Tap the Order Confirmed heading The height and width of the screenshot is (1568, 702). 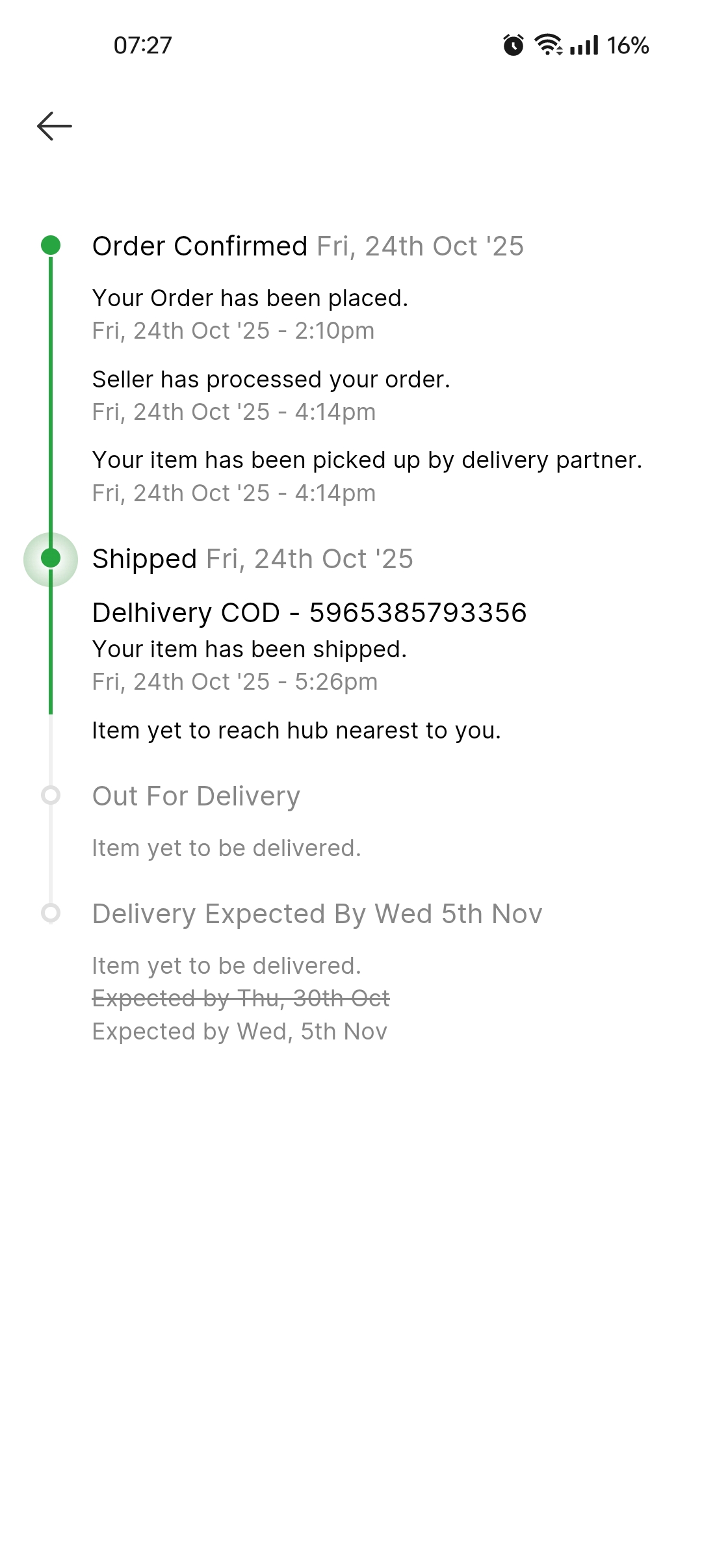click(x=200, y=246)
